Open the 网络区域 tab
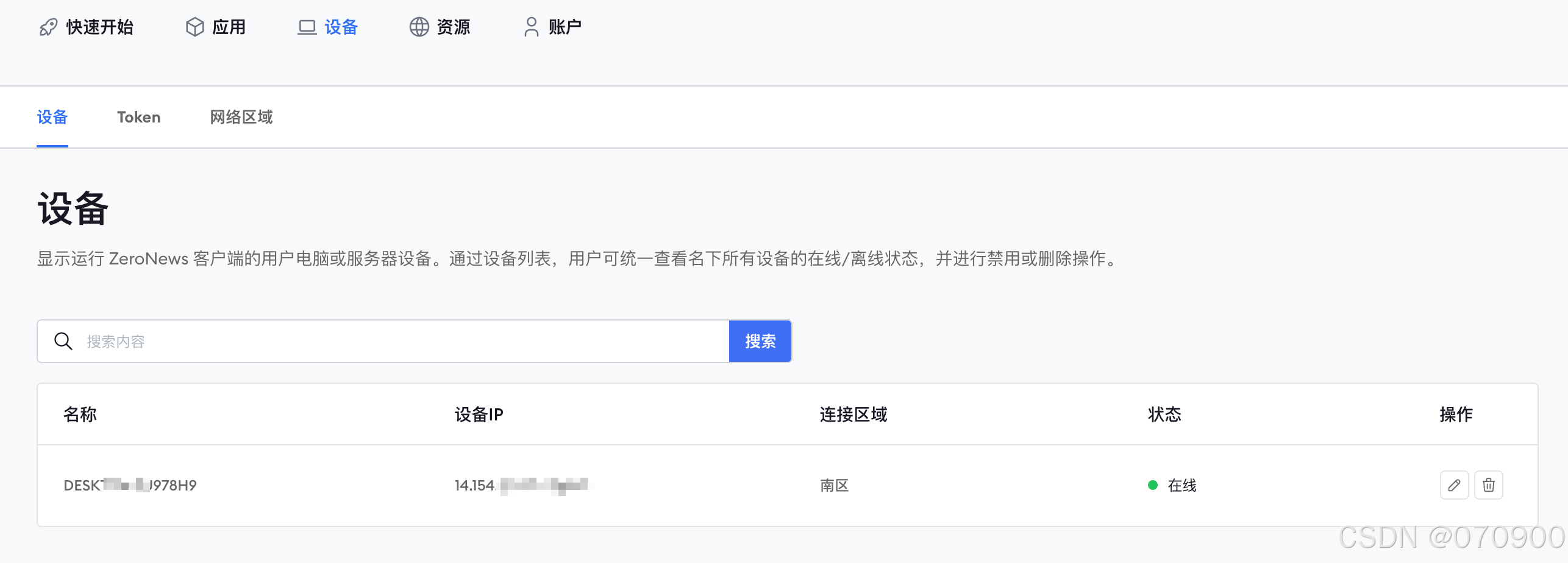The image size is (1568, 563). [x=241, y=117]
